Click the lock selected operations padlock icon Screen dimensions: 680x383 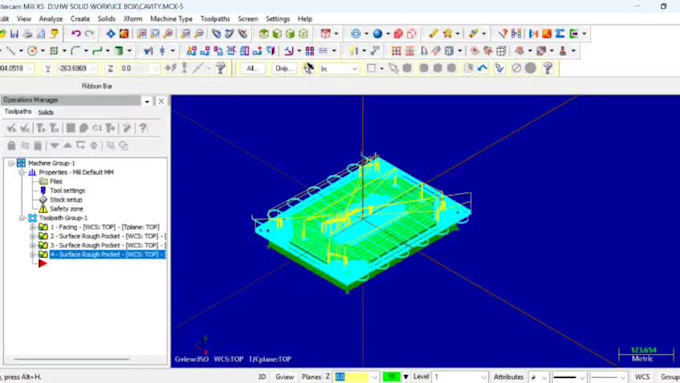[x=12, y=146]
